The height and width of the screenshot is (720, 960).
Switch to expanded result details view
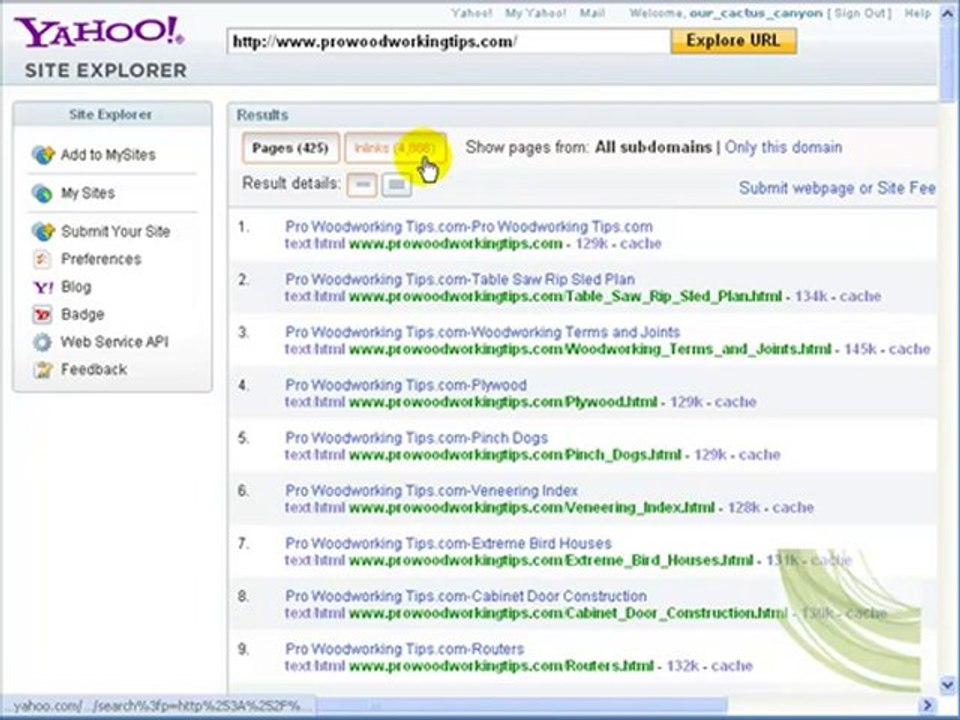pos(397,184)
